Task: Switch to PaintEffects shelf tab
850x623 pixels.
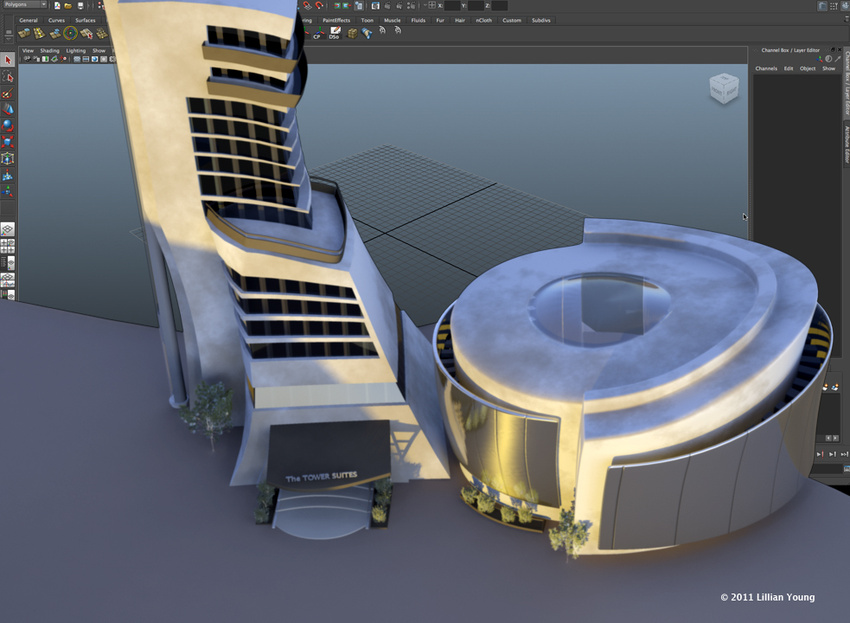Action: coord(336,20)
